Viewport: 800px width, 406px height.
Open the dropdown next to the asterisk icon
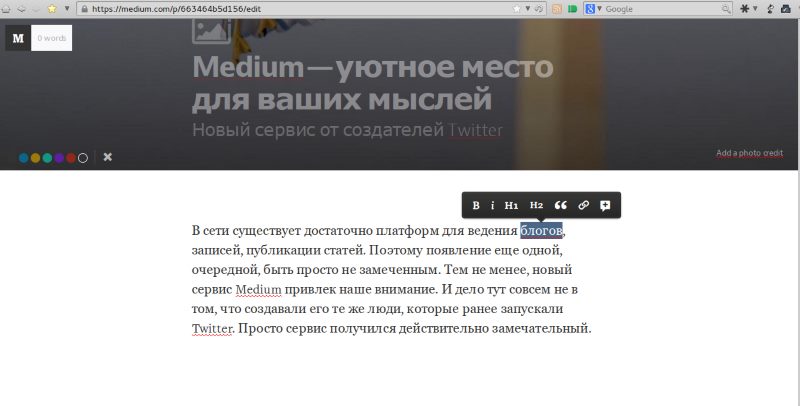pyautogui.click(x=755, y=9)
